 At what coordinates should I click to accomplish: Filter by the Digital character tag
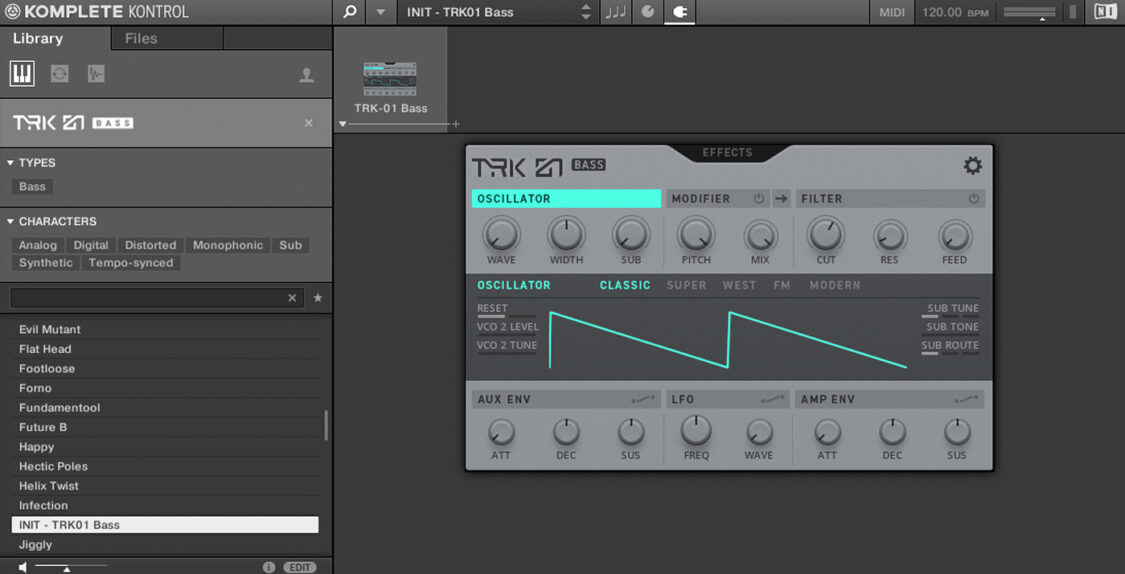click(x=91, y=245)
